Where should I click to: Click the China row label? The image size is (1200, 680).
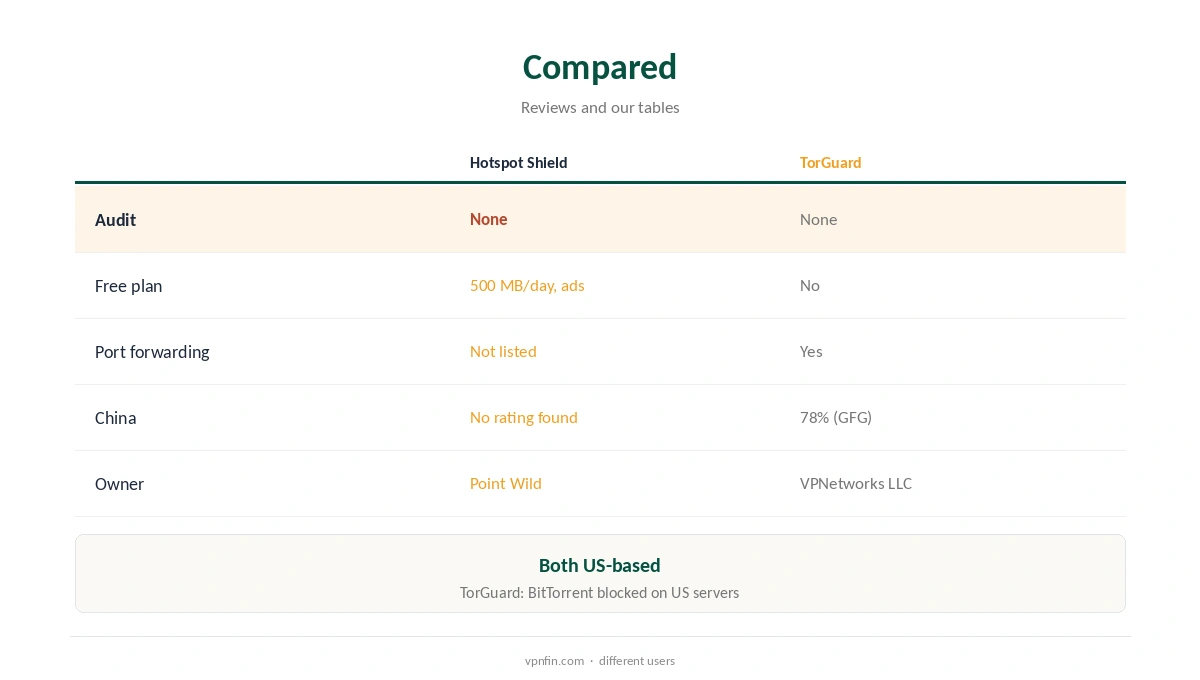[115, 418]
